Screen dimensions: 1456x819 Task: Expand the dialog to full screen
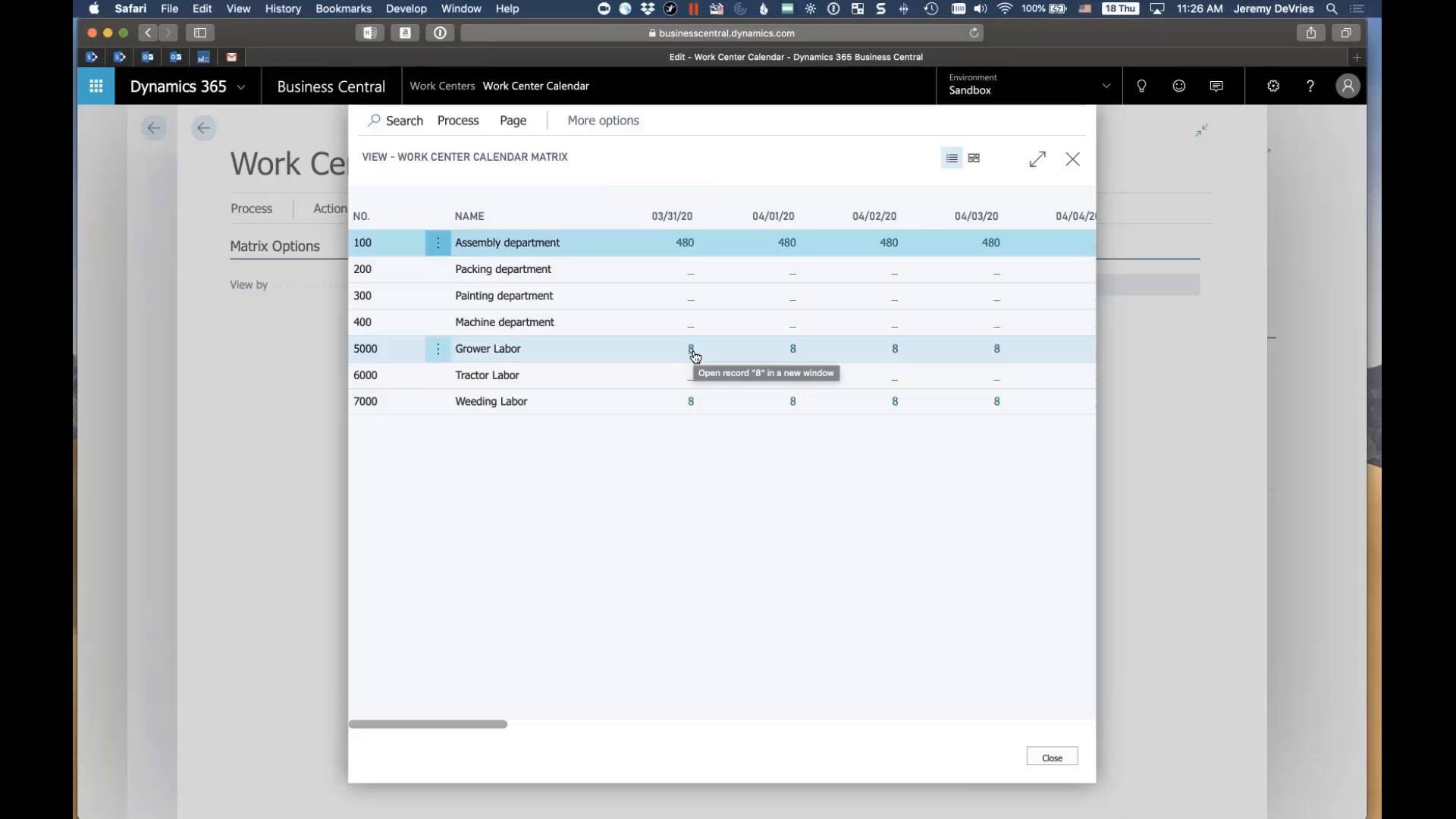coord(1037,158)
